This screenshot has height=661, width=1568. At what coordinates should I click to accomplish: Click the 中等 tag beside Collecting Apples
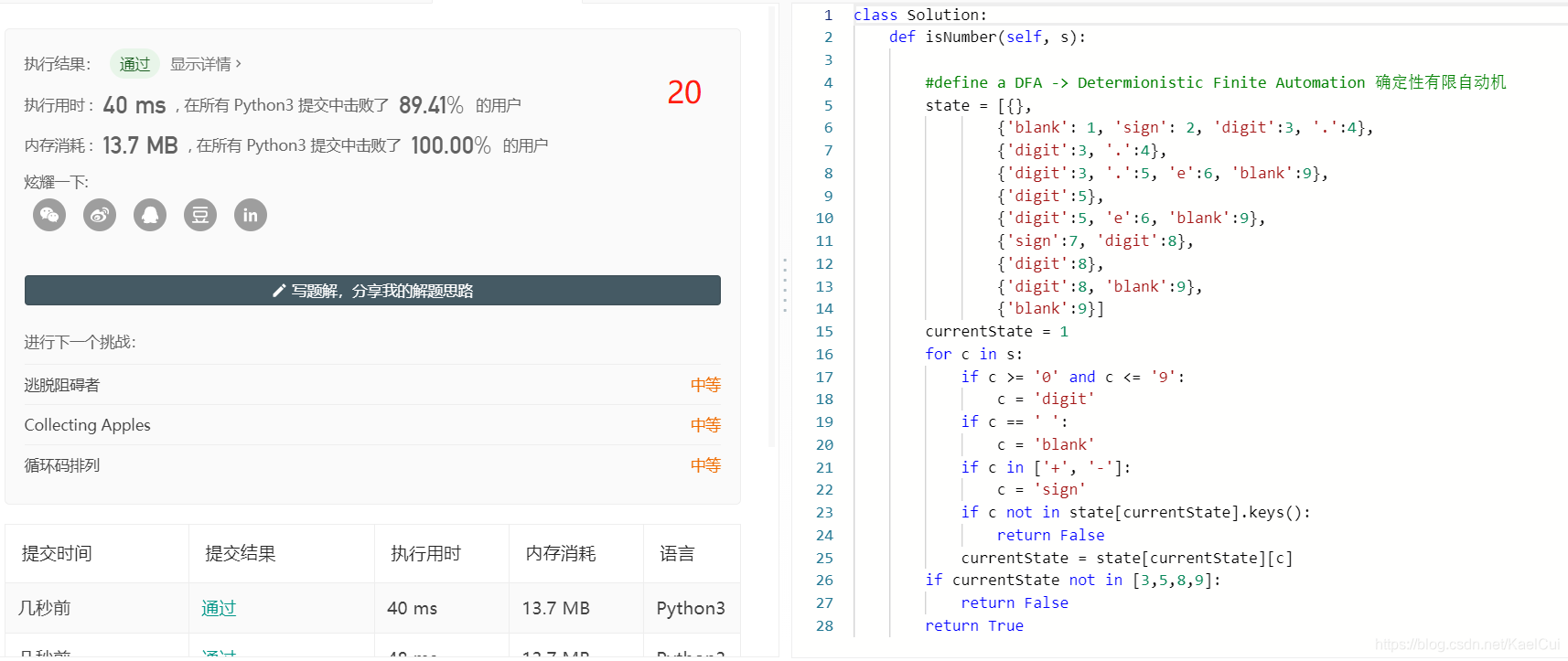pyautogui.click(x=705, y=425)
